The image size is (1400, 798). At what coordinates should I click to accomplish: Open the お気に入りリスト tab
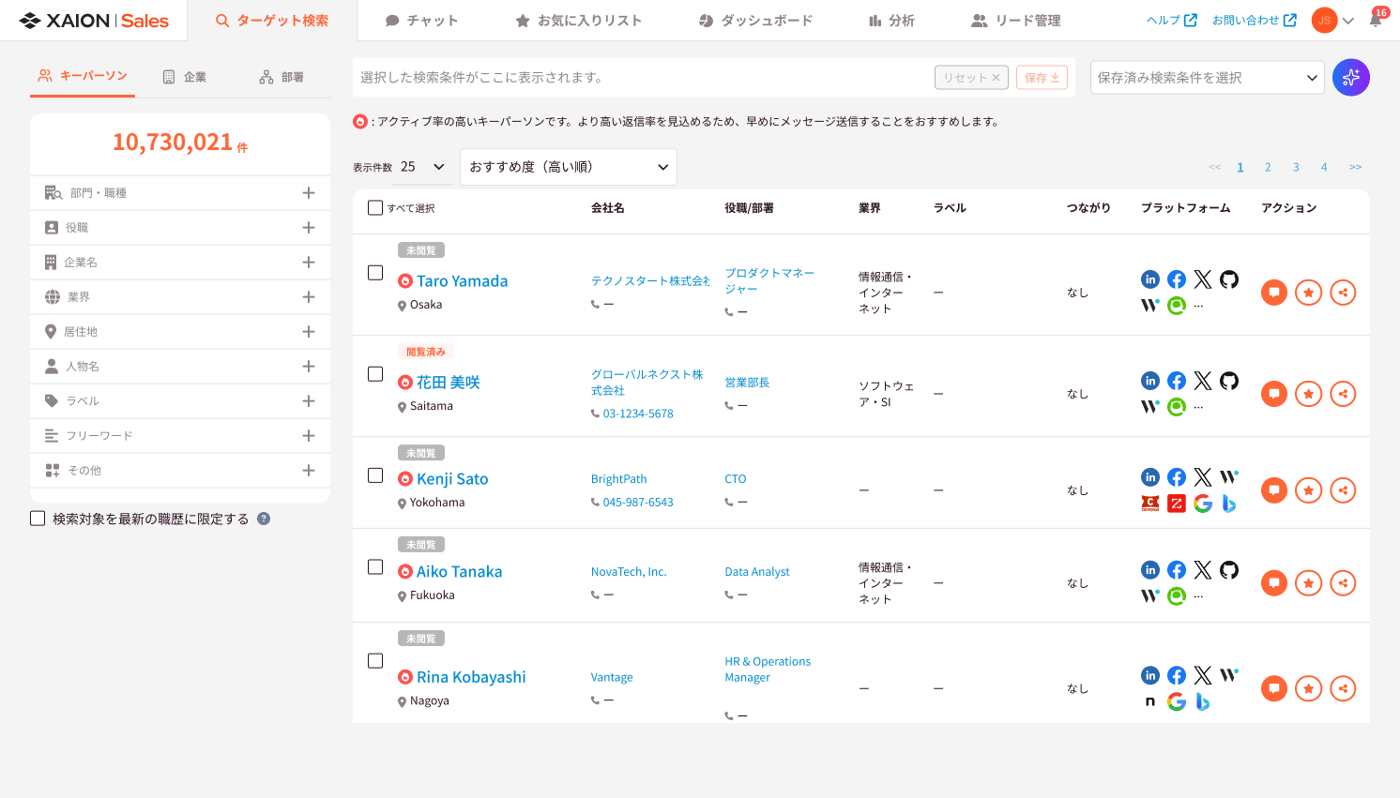tap(579, 20)
